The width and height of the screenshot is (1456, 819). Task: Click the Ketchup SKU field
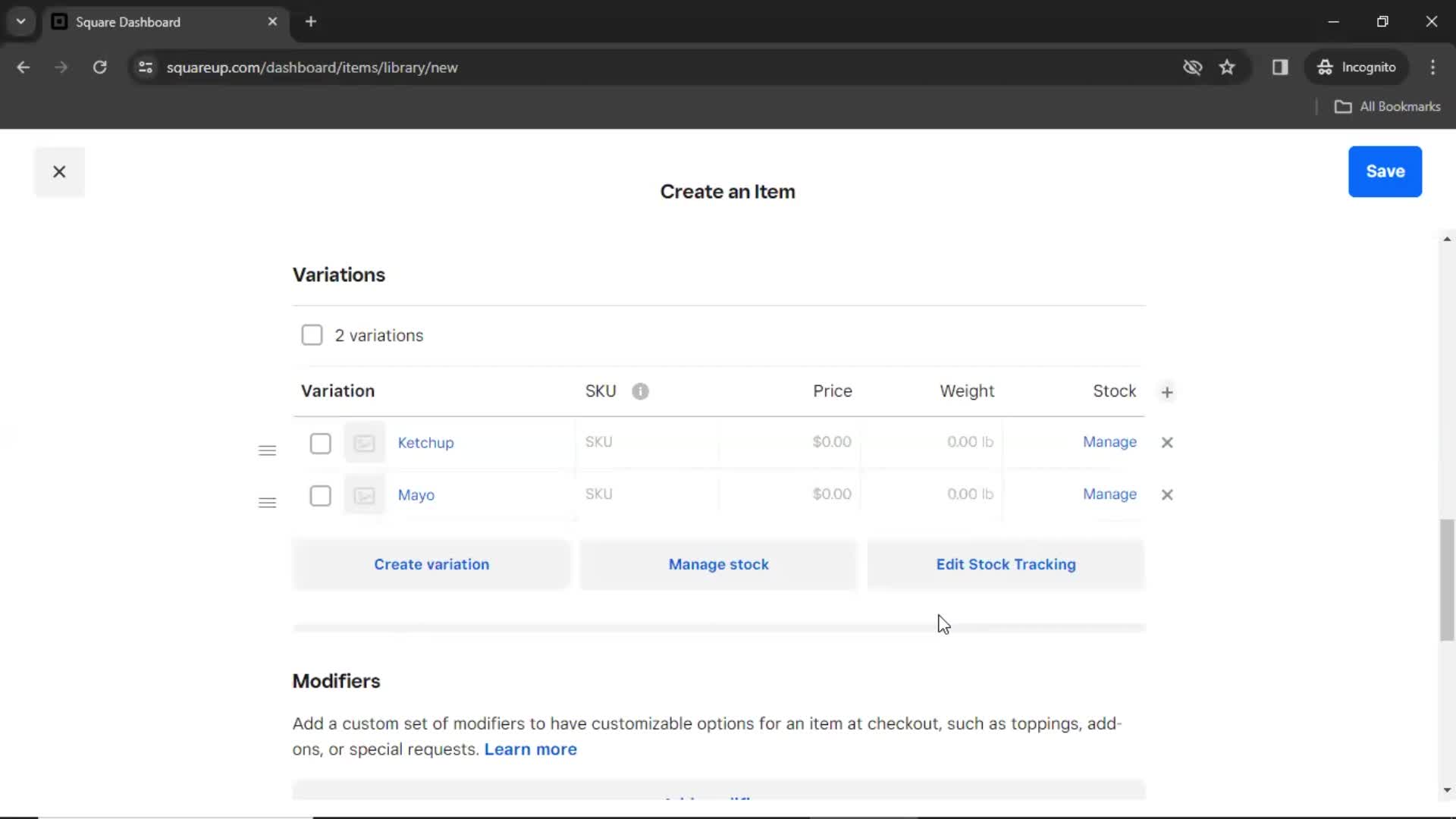646,442
